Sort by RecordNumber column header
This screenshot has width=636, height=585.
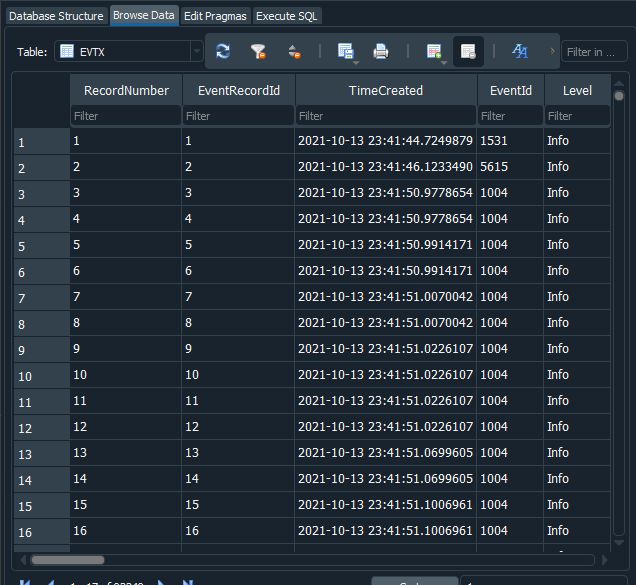pos(126,90)
